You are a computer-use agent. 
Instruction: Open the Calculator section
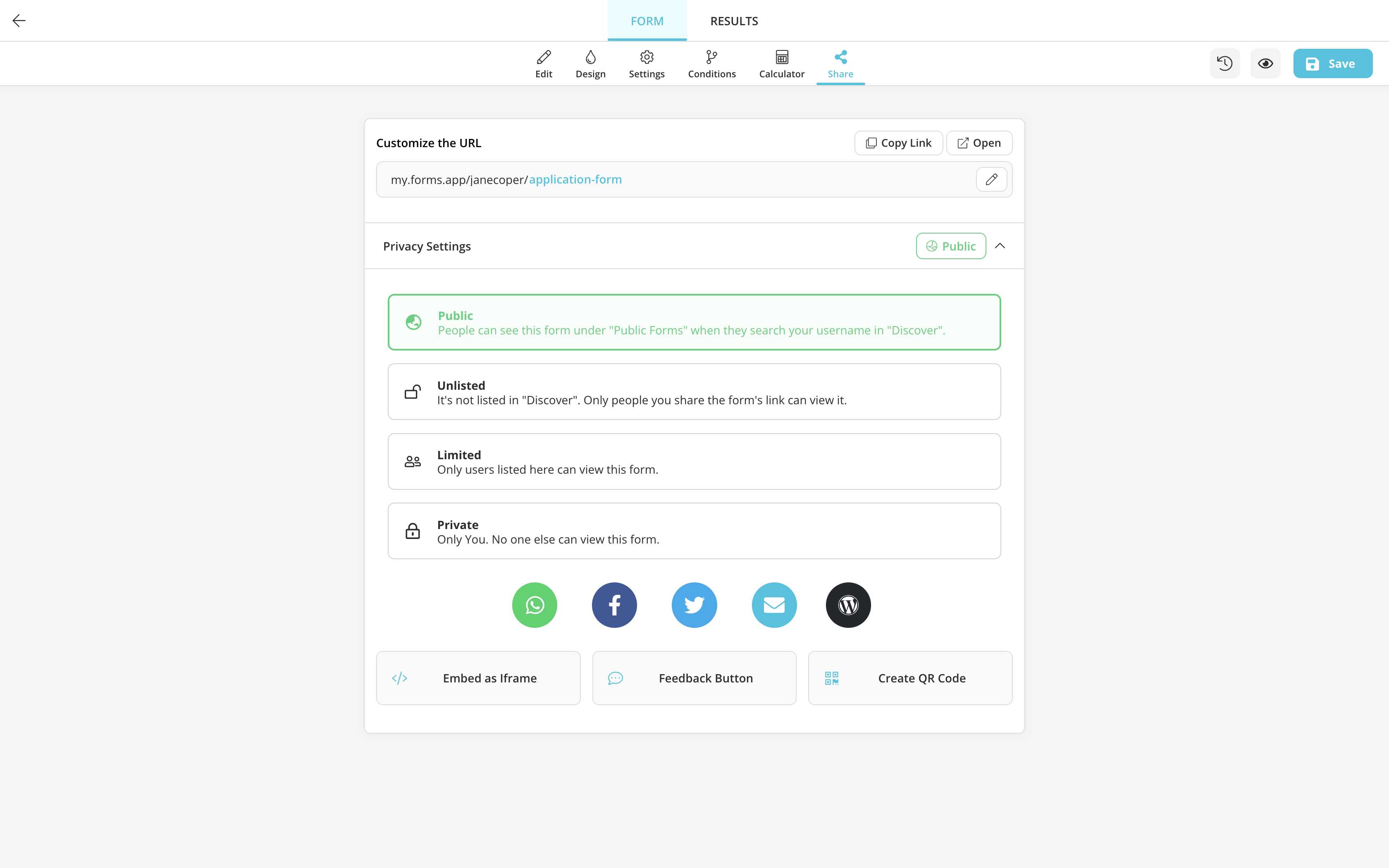point(782,64)
